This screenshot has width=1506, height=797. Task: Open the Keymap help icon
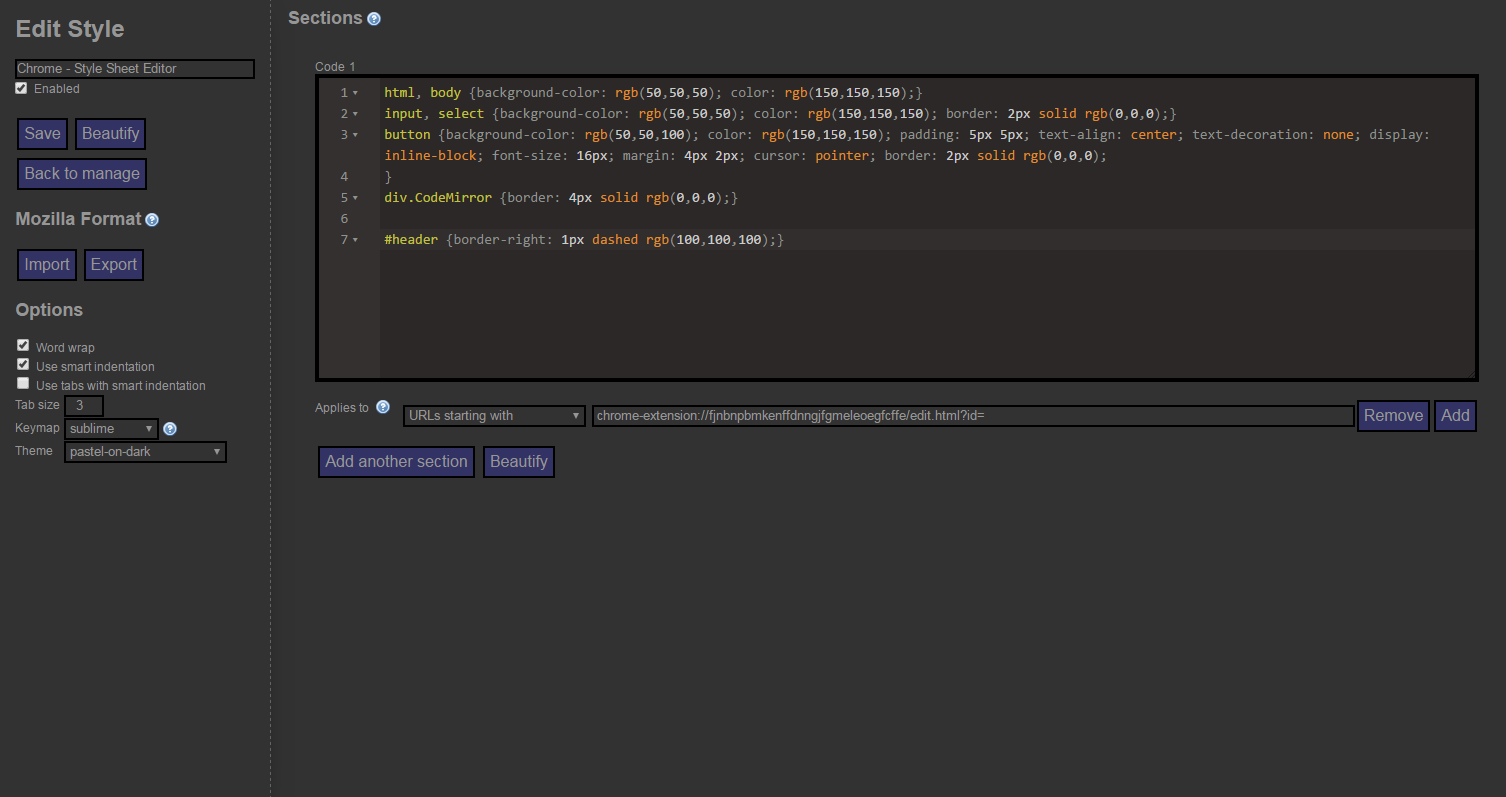pyautogui.click(x=170, y=428)
